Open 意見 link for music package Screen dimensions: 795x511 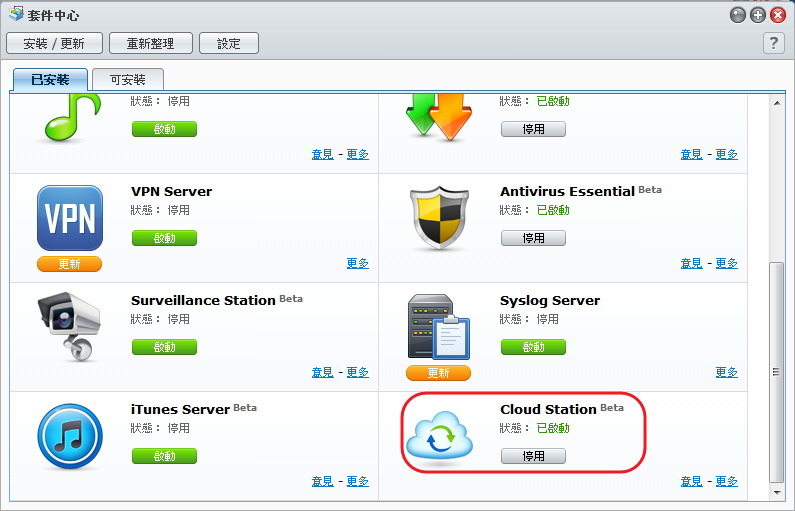(x=322, y=154)
